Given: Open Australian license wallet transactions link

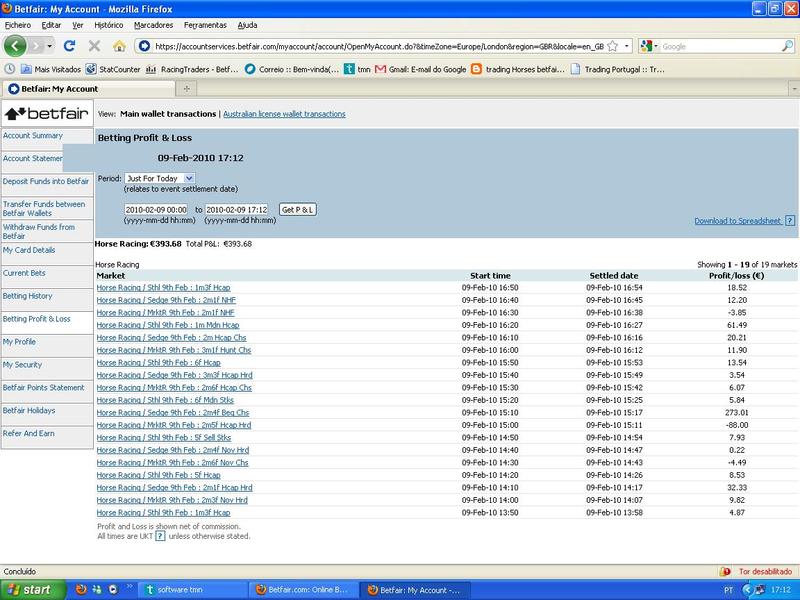Looking at the screenshot, I should [x=284, y=114].
